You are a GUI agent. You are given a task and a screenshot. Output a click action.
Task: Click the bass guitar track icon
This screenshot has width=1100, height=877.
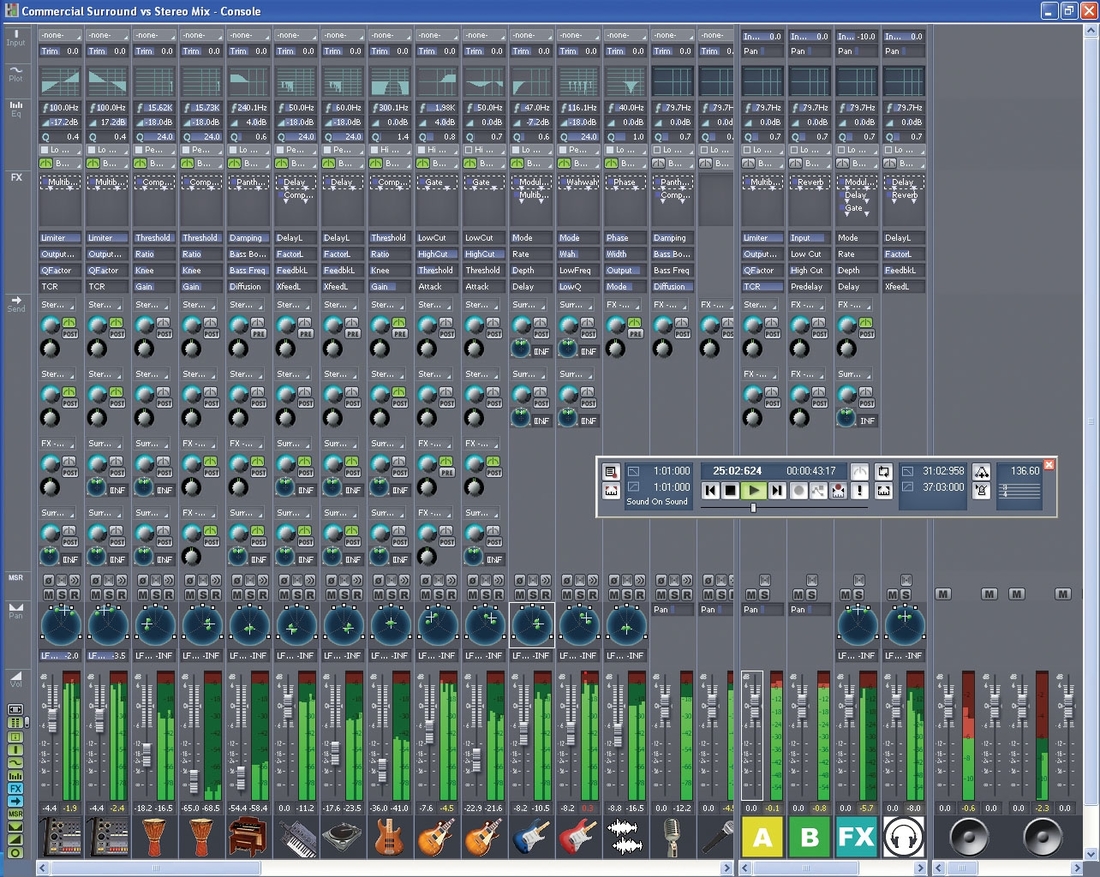pyautogui.click(x=390, y=836)
